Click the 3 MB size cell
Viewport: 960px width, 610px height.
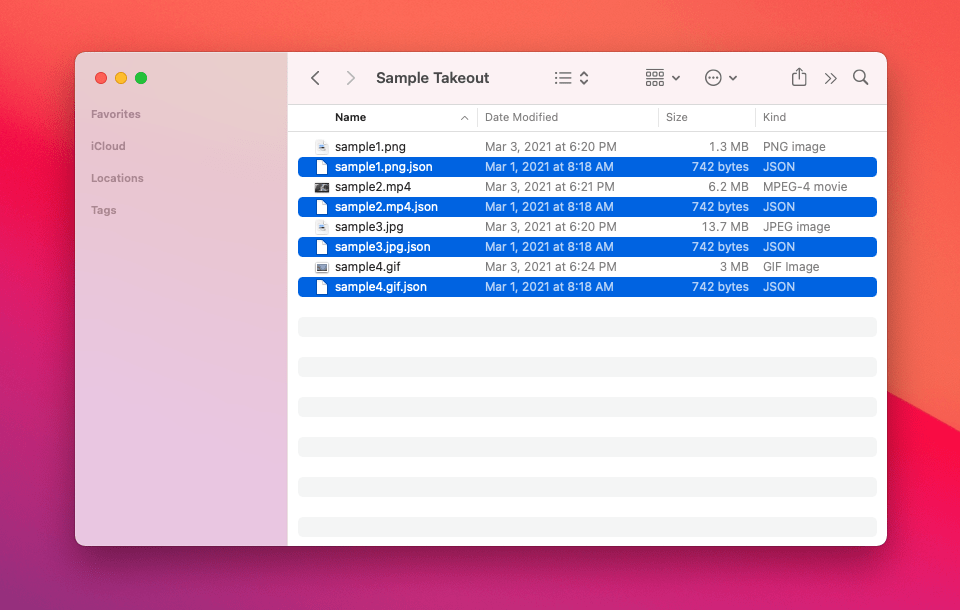[734, 267]
